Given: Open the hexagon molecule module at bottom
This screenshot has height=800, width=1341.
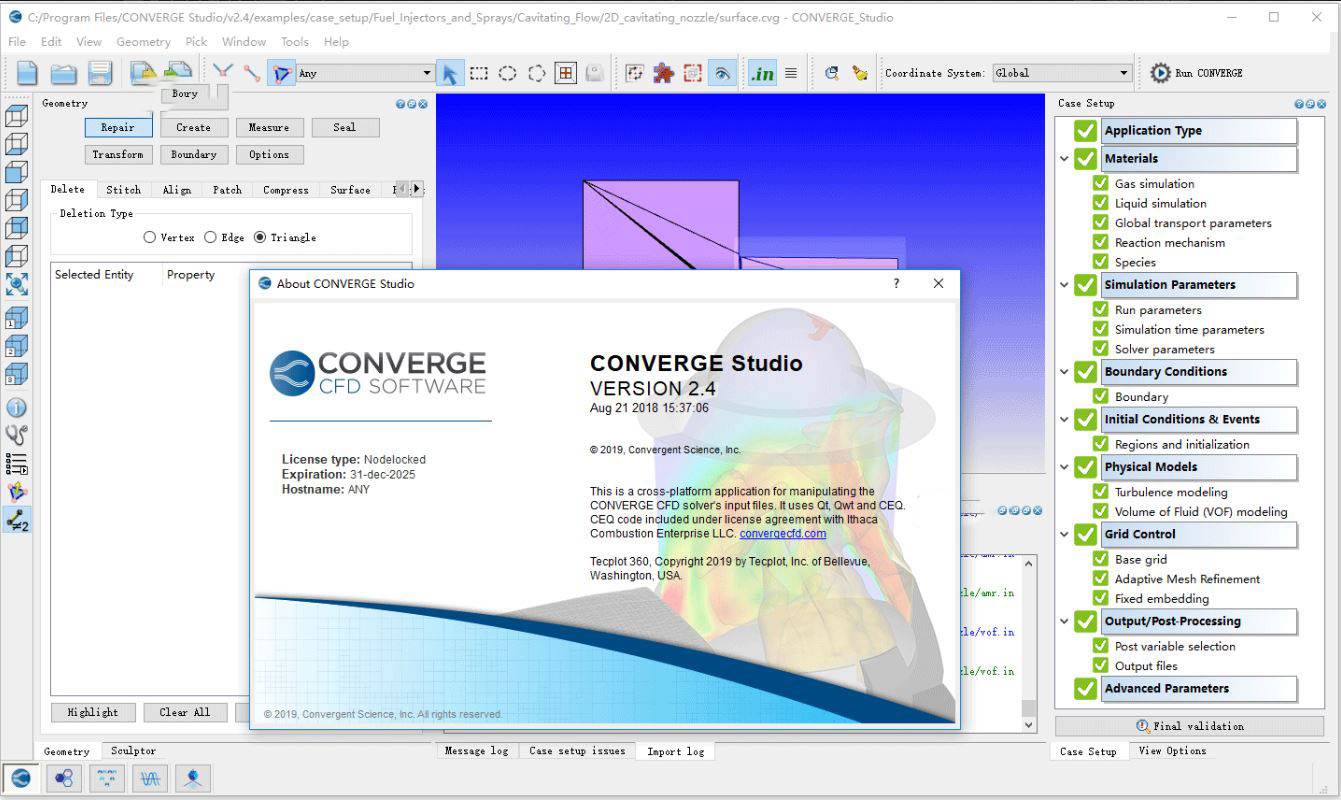Looking at the screenshot, I should 64,777.
